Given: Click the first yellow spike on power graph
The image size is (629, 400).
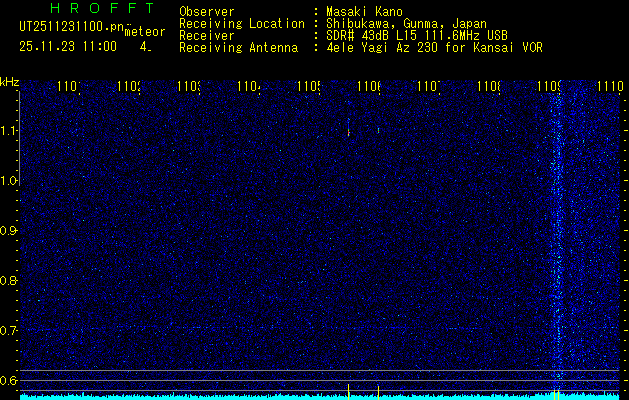Looking at the screenshot, I should (x=348, y=391).
